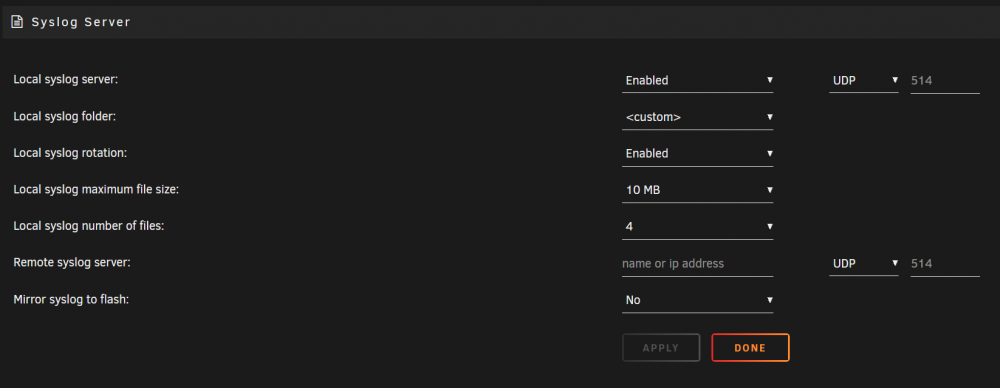1000x388 pixels.
Task: Click the 'Local syslog server:' label
Action: 66,80
